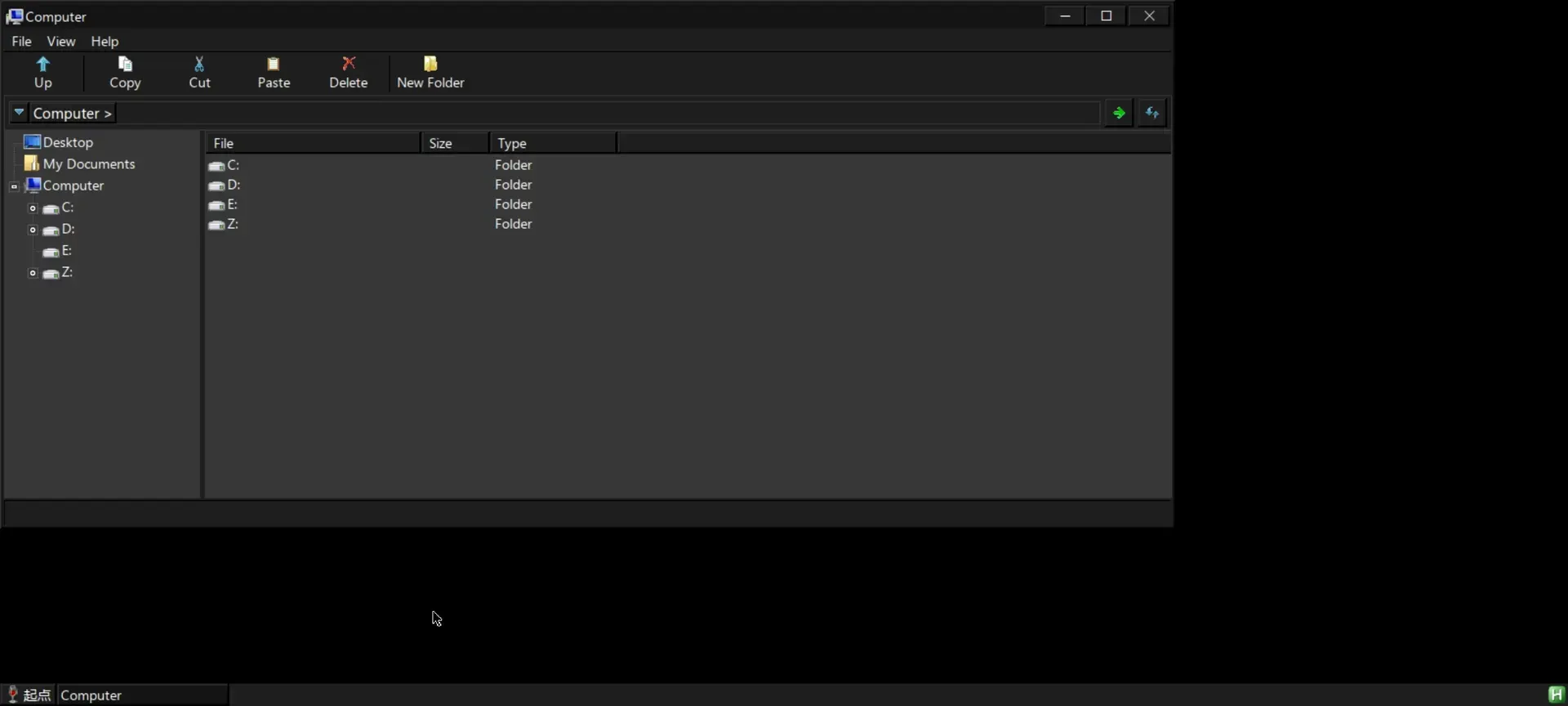Viewport: 1568px width, 706px height.
Task: Click the Computer > breadcrumb
Action: [72, 113]
